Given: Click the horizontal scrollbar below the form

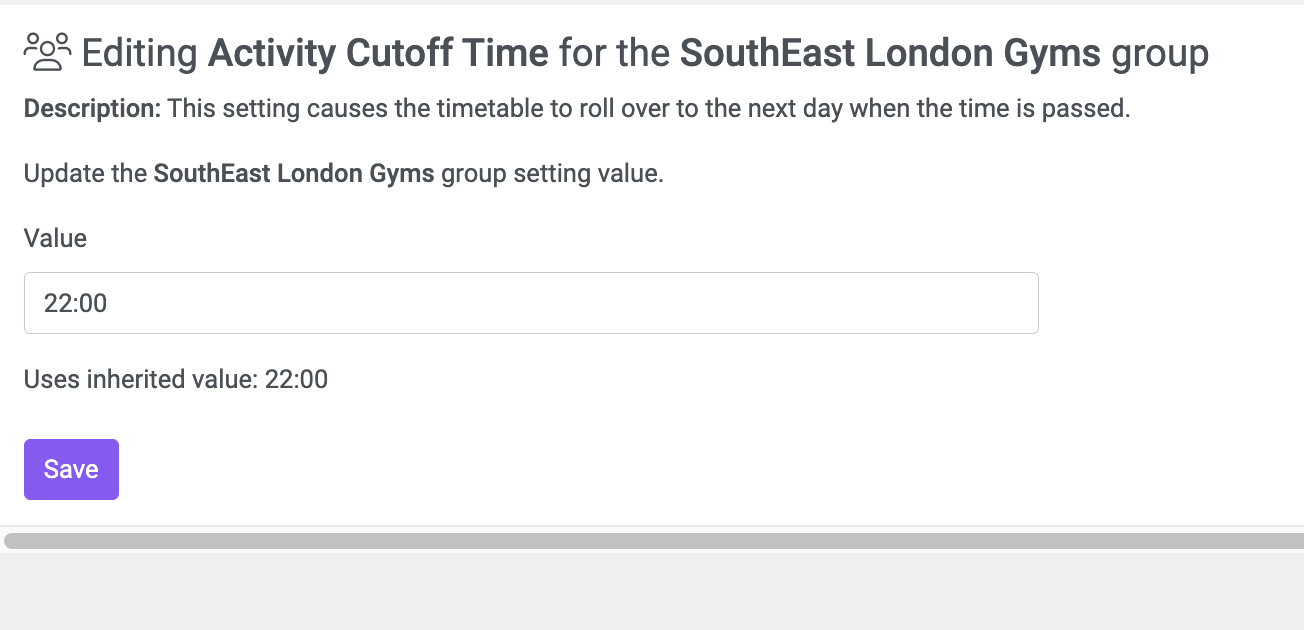Looking at the screenshot, I should 654,541.
